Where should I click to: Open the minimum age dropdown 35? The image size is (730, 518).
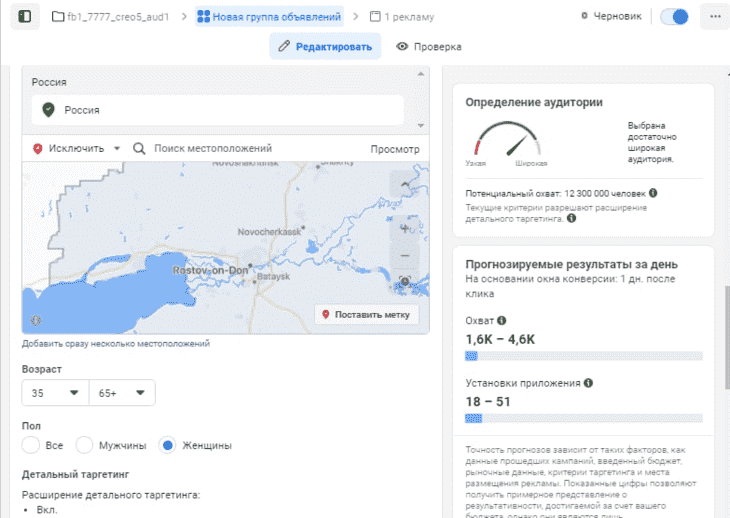pos(55,393)
